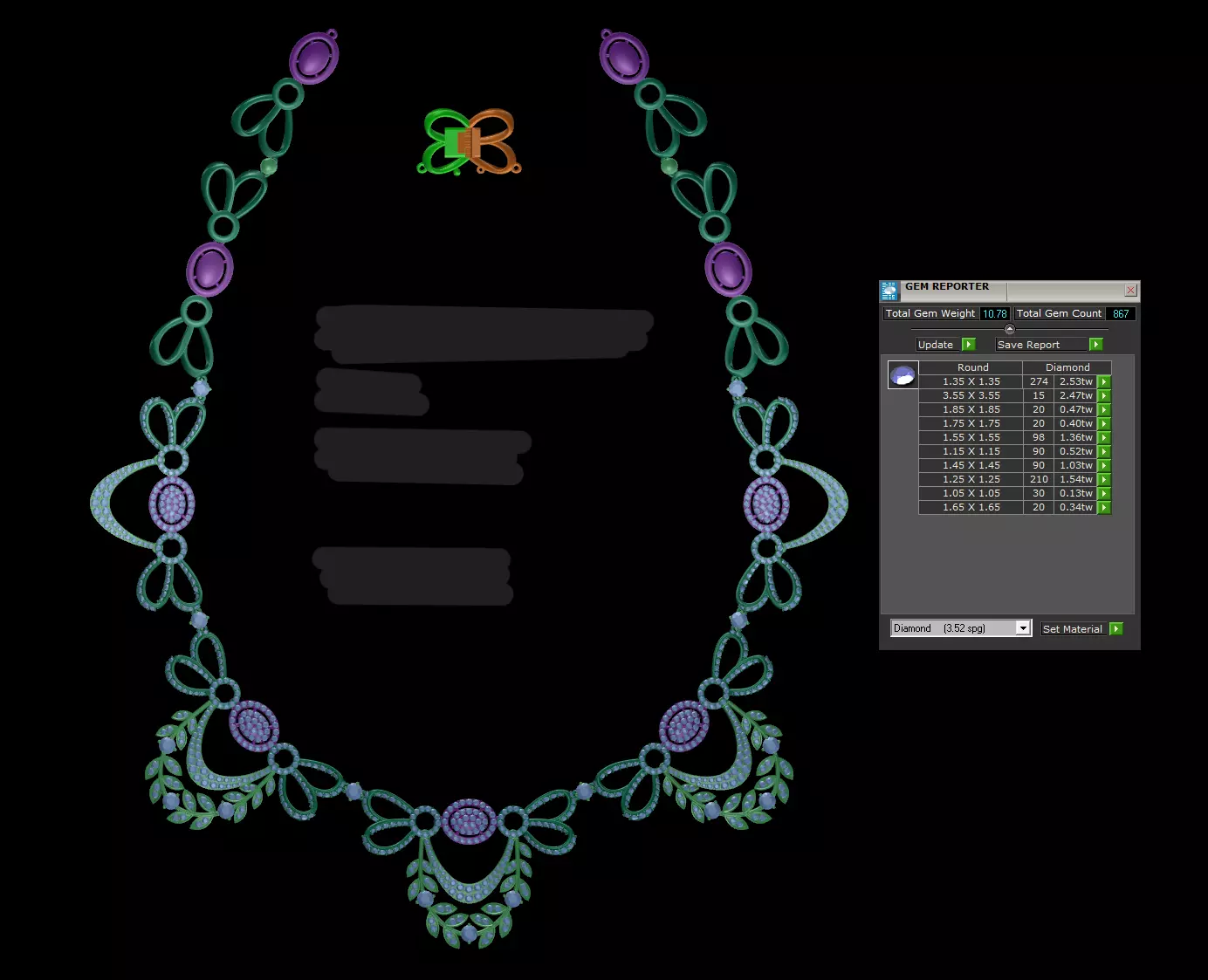Close the Gem Reporter panel

[1130, 290]
